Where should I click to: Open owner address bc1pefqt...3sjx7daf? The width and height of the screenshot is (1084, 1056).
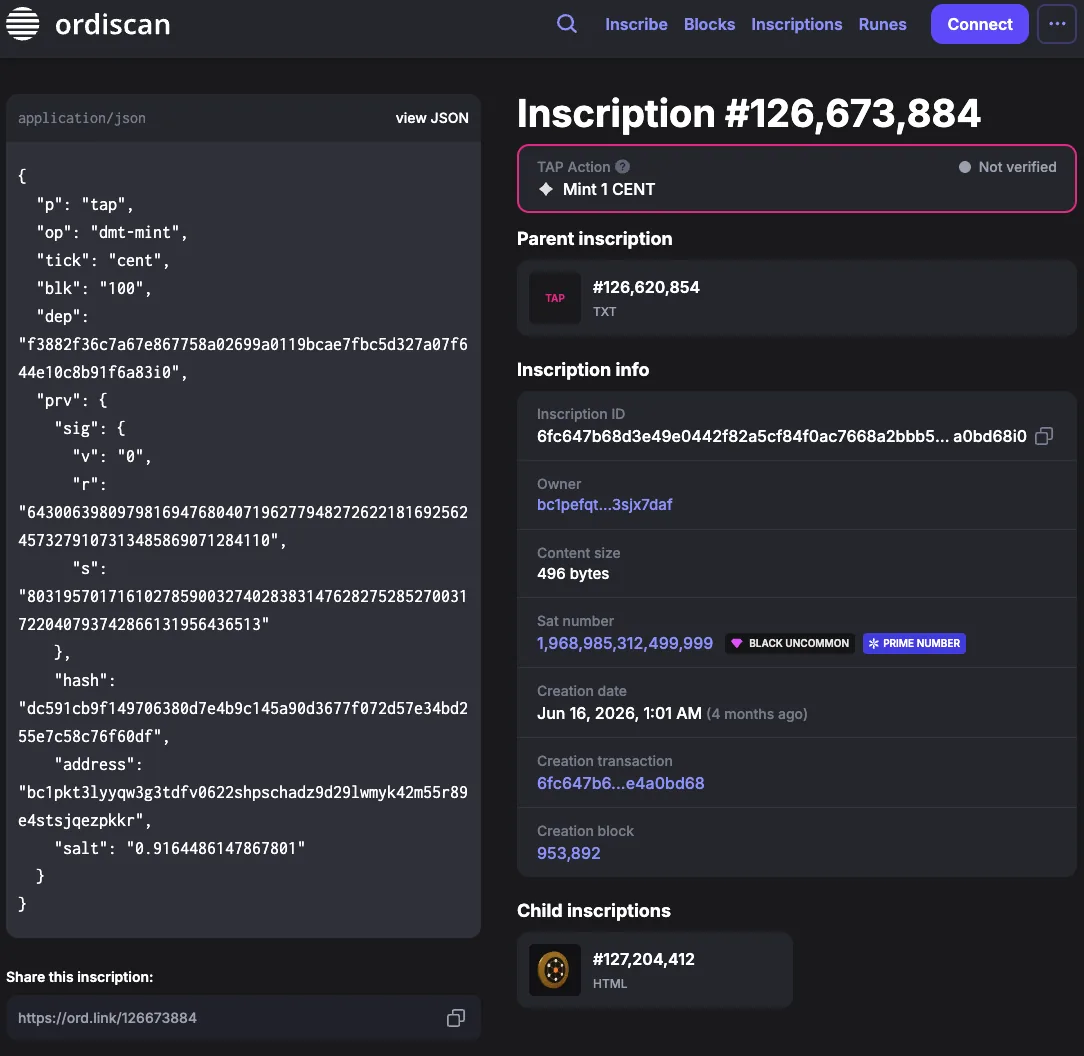click(x=604, y=505)
